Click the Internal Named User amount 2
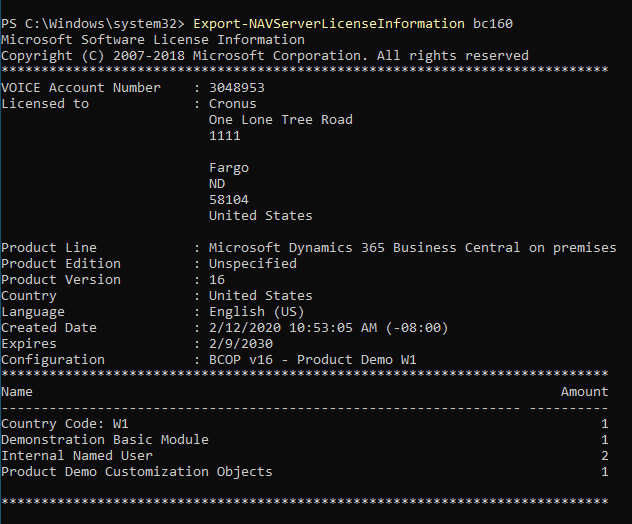This screenshot has height=524, width=632. point(605,456)
